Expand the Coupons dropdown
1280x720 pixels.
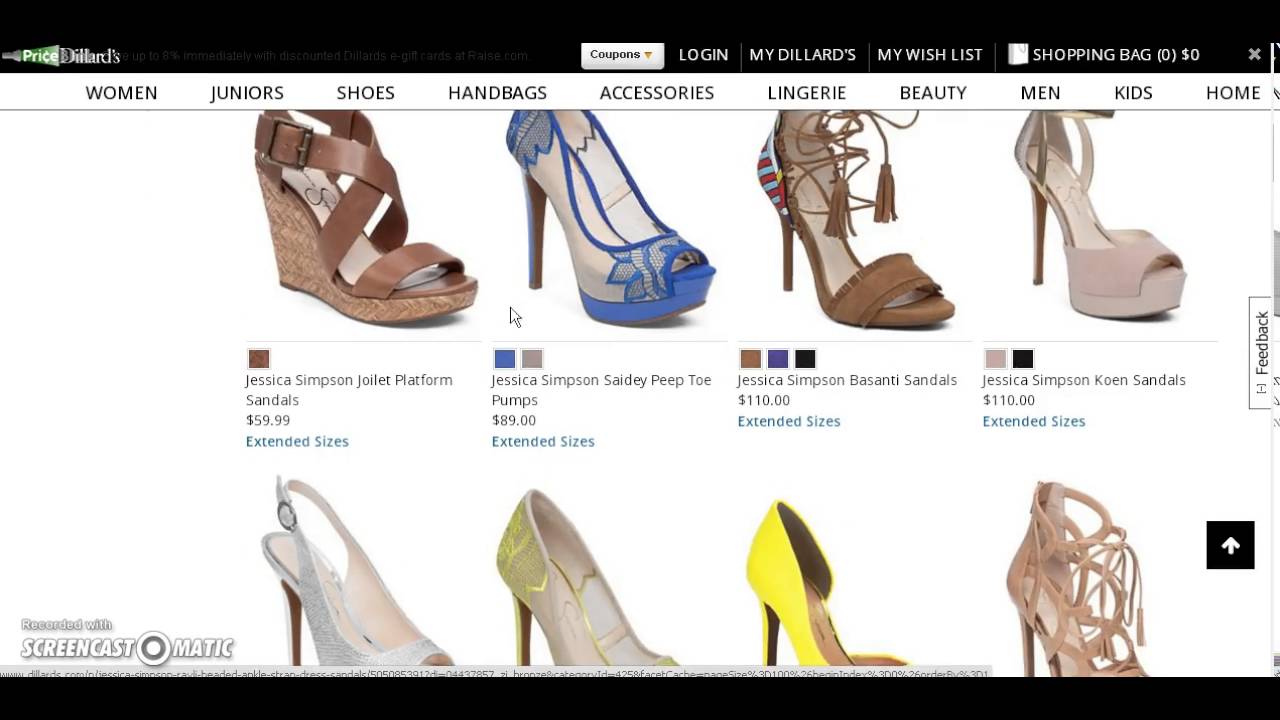(x=622, y=55)
